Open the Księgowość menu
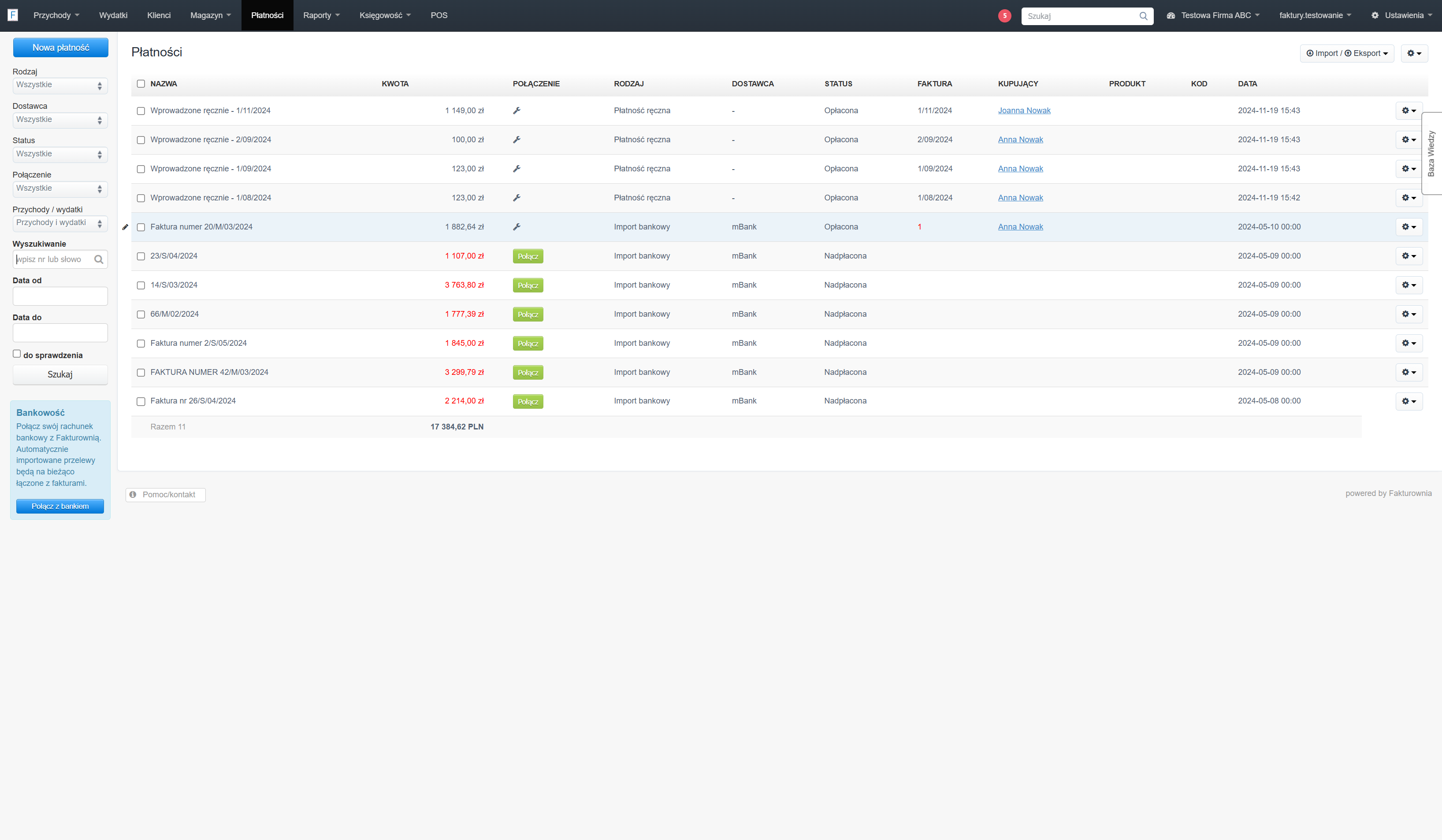This screenshot has width=1442, height=840. [x=385, y=15]
